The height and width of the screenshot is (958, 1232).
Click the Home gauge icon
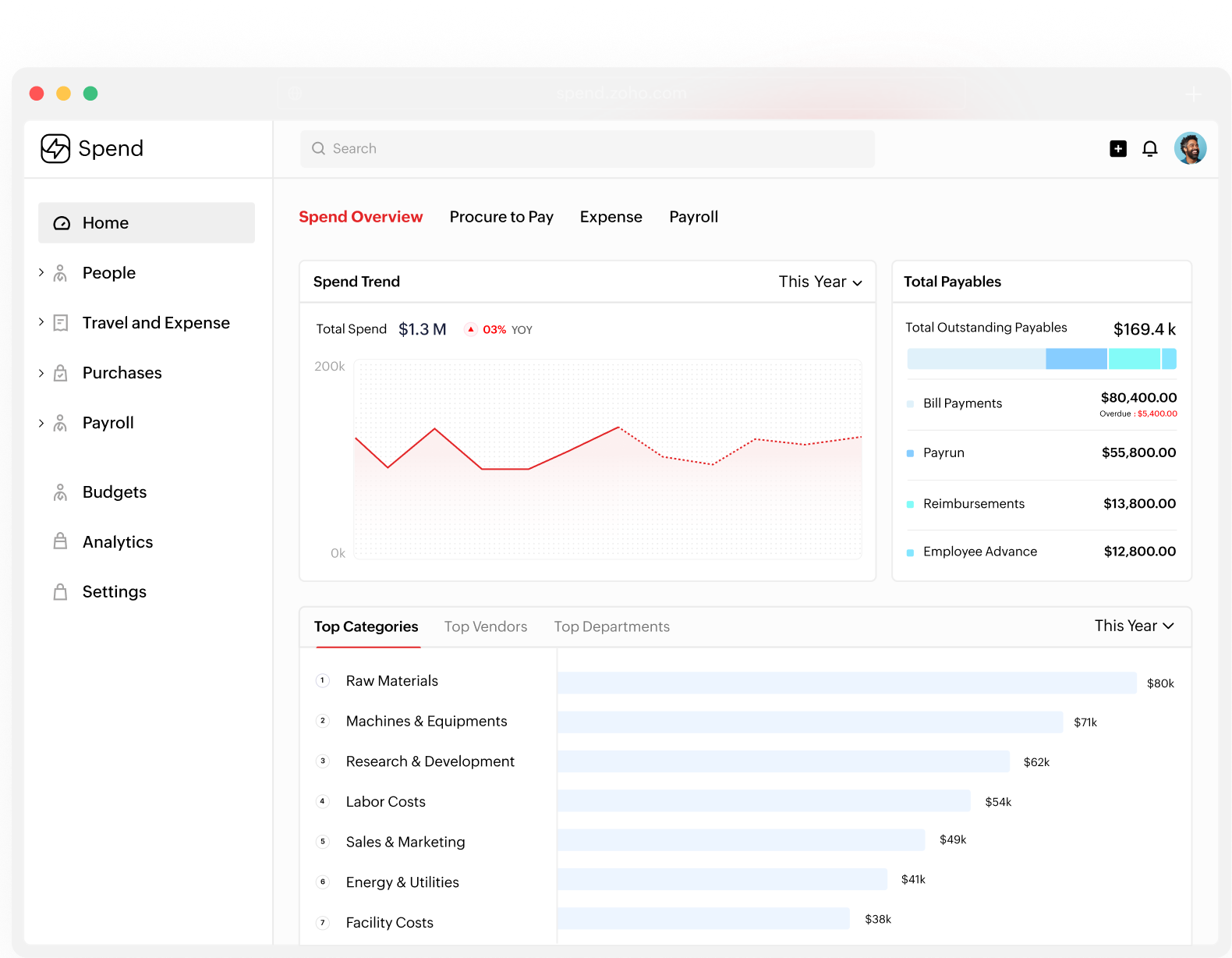click(x=62, y=223)
